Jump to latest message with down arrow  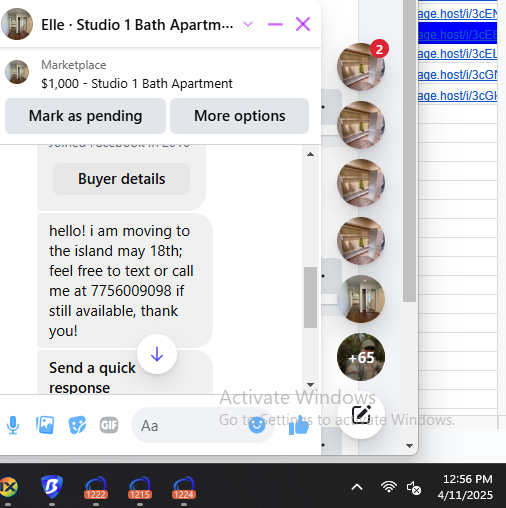(157, 354)
